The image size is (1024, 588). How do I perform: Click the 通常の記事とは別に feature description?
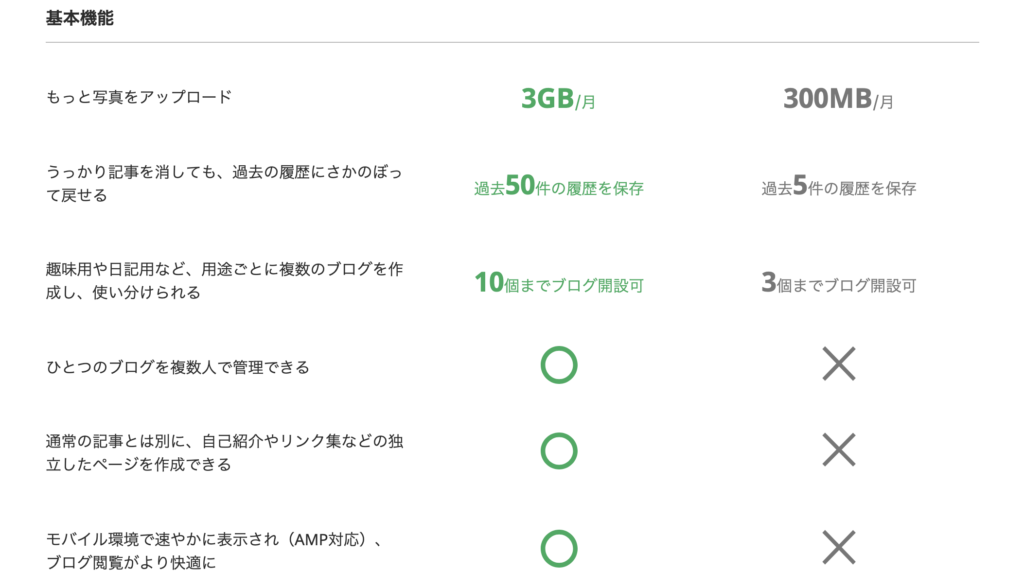point(224,452)
